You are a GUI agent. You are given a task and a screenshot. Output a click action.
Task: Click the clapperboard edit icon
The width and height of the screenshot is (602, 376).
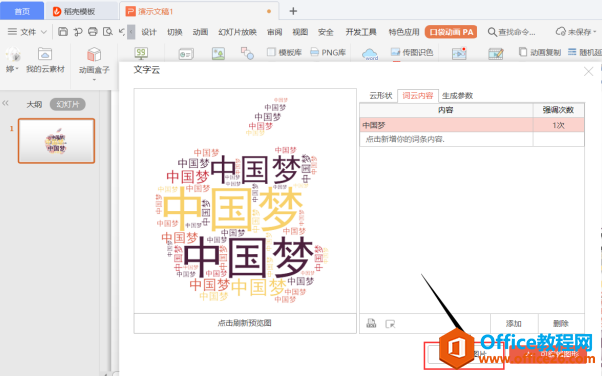click(496, 53)
